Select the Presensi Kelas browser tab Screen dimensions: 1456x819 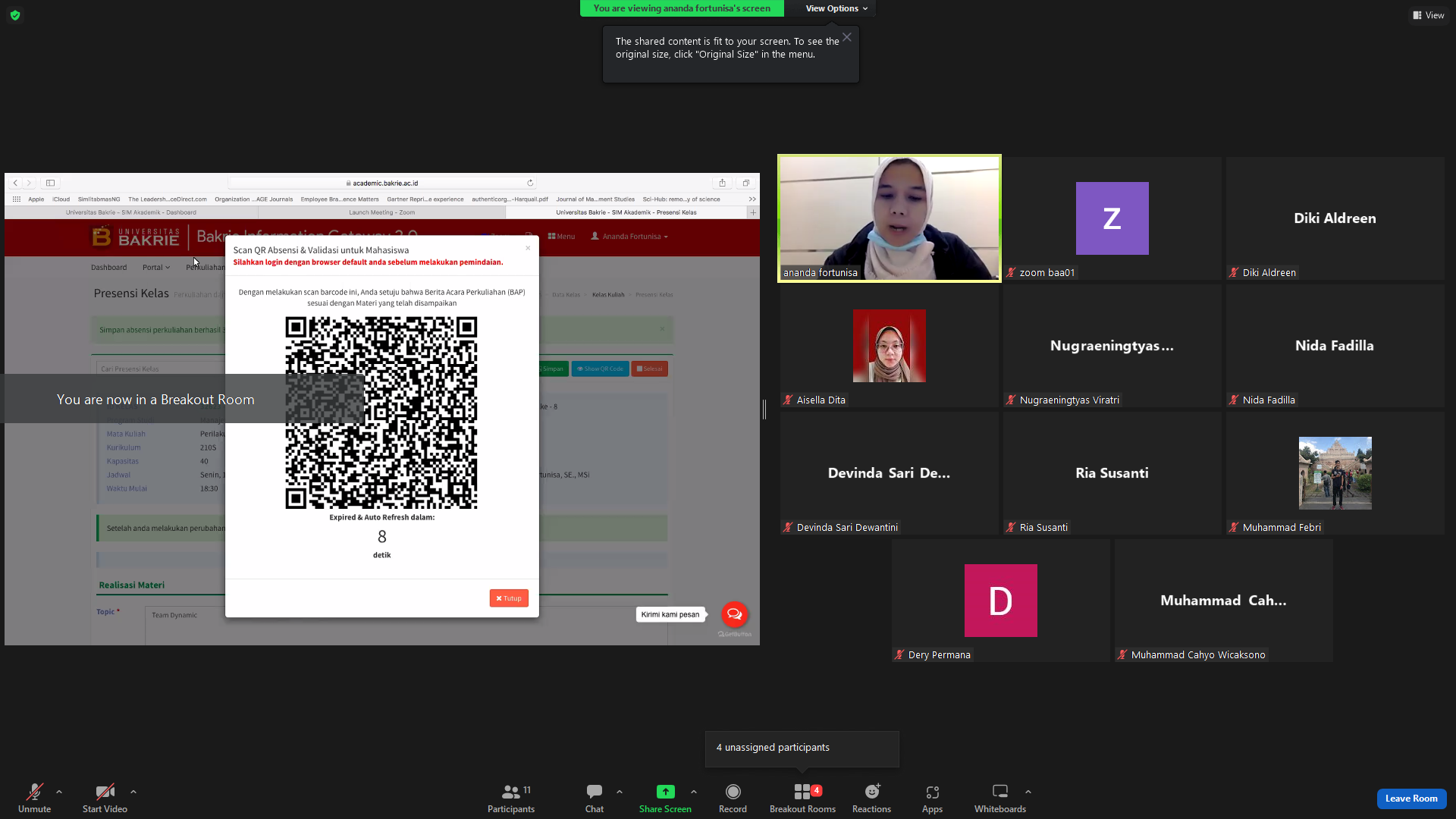pyautogui.click(x=626, y=212)
